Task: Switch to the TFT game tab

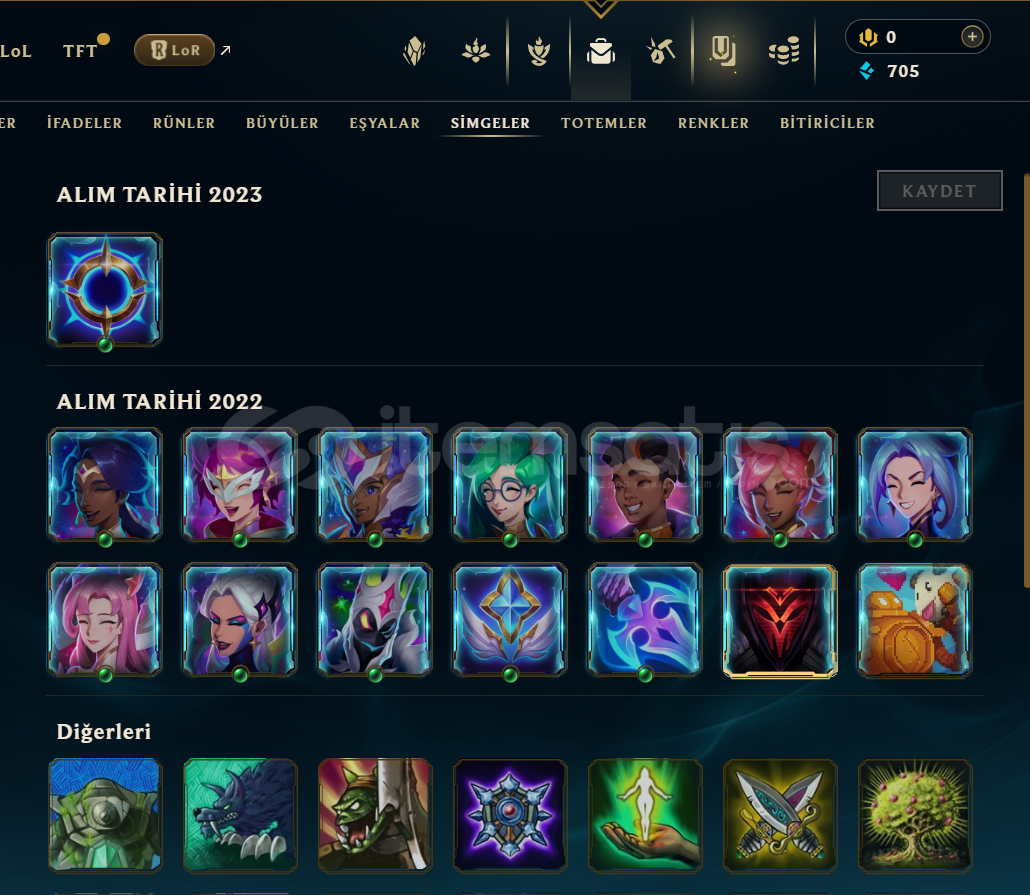Action: [80, 51]
